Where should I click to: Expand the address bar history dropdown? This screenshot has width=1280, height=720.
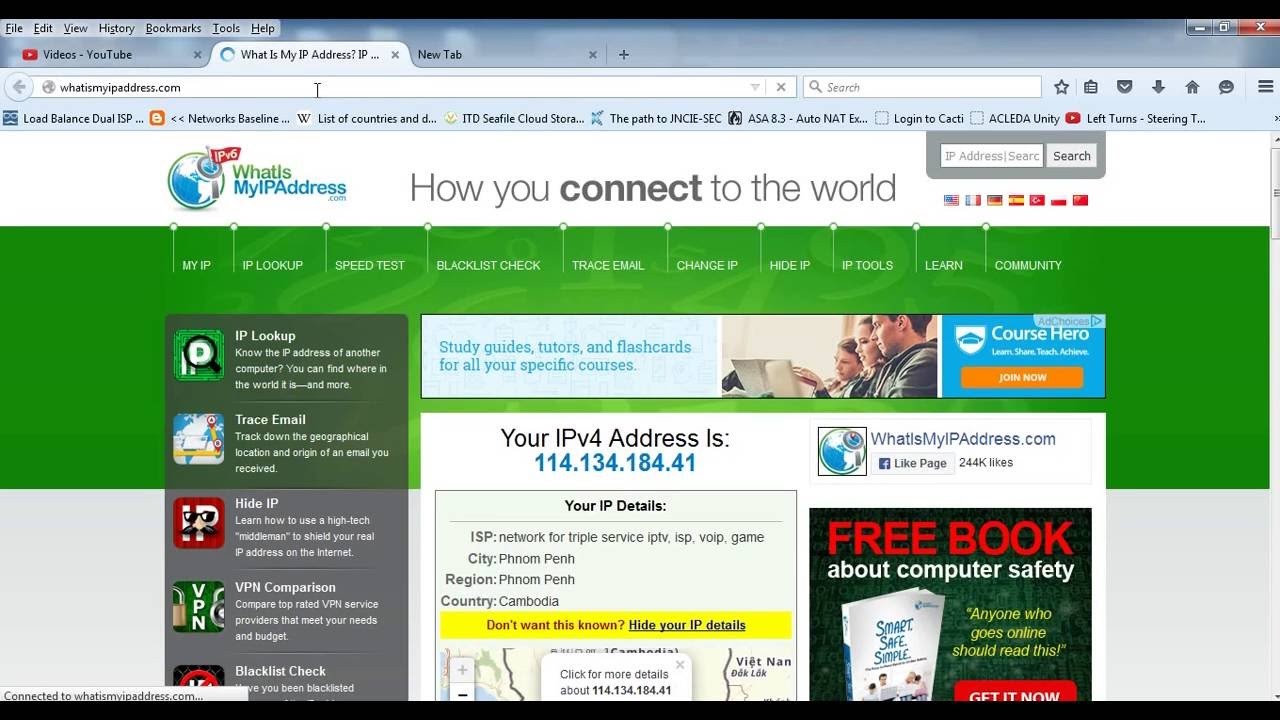(x=755, y=87)
